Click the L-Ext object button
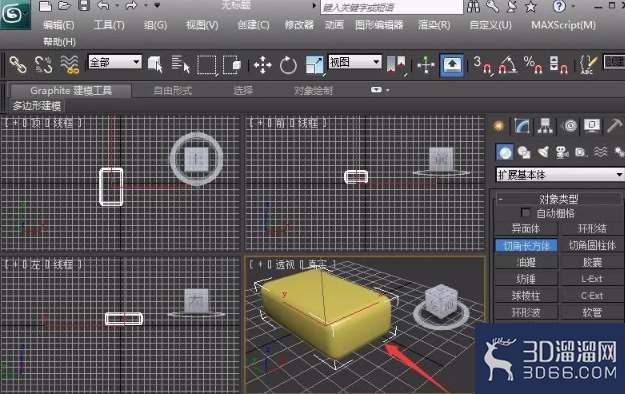 tap(592, 279)
